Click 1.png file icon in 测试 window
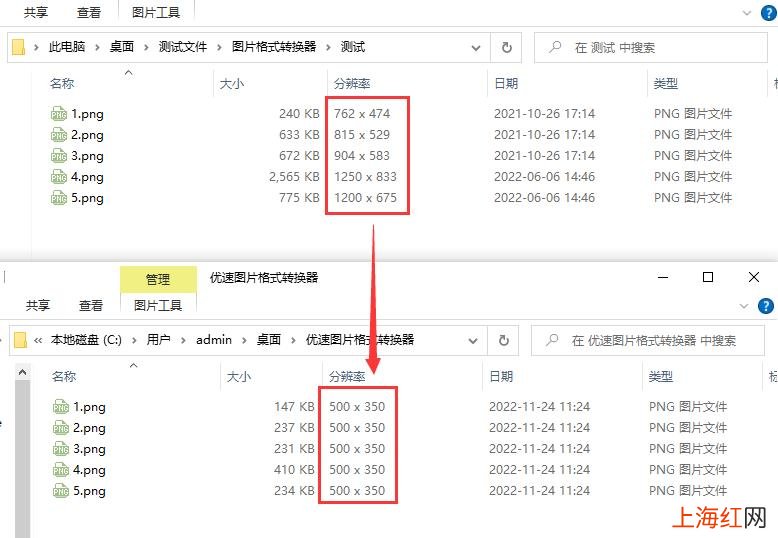This screenshot has width=778, height=538. (59, 114)
